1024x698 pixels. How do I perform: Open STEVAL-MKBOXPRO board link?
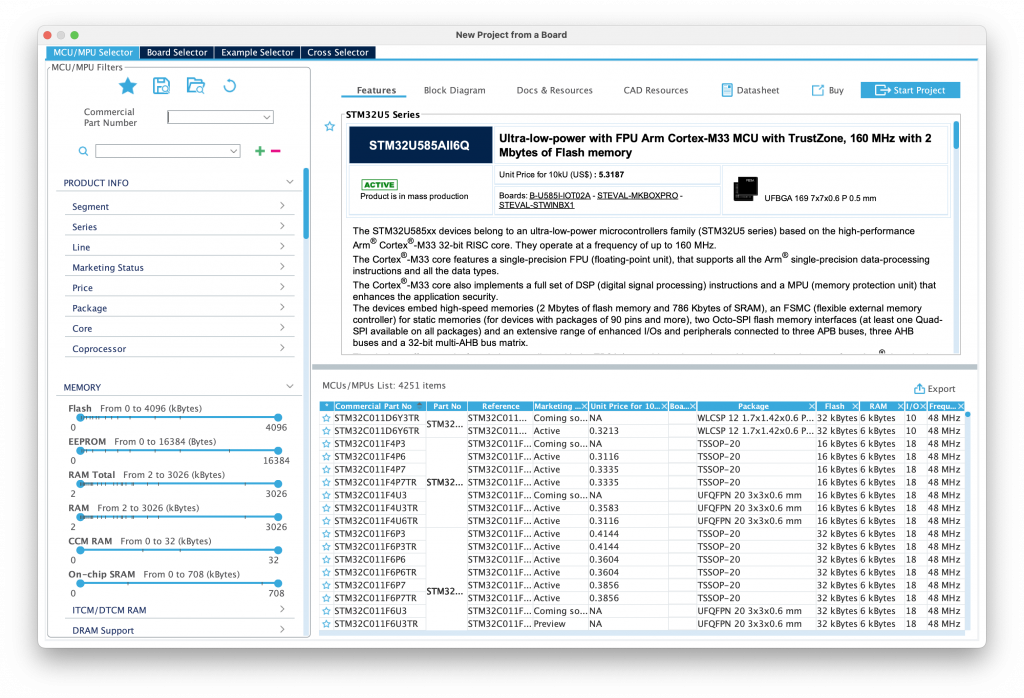[637, 195]
